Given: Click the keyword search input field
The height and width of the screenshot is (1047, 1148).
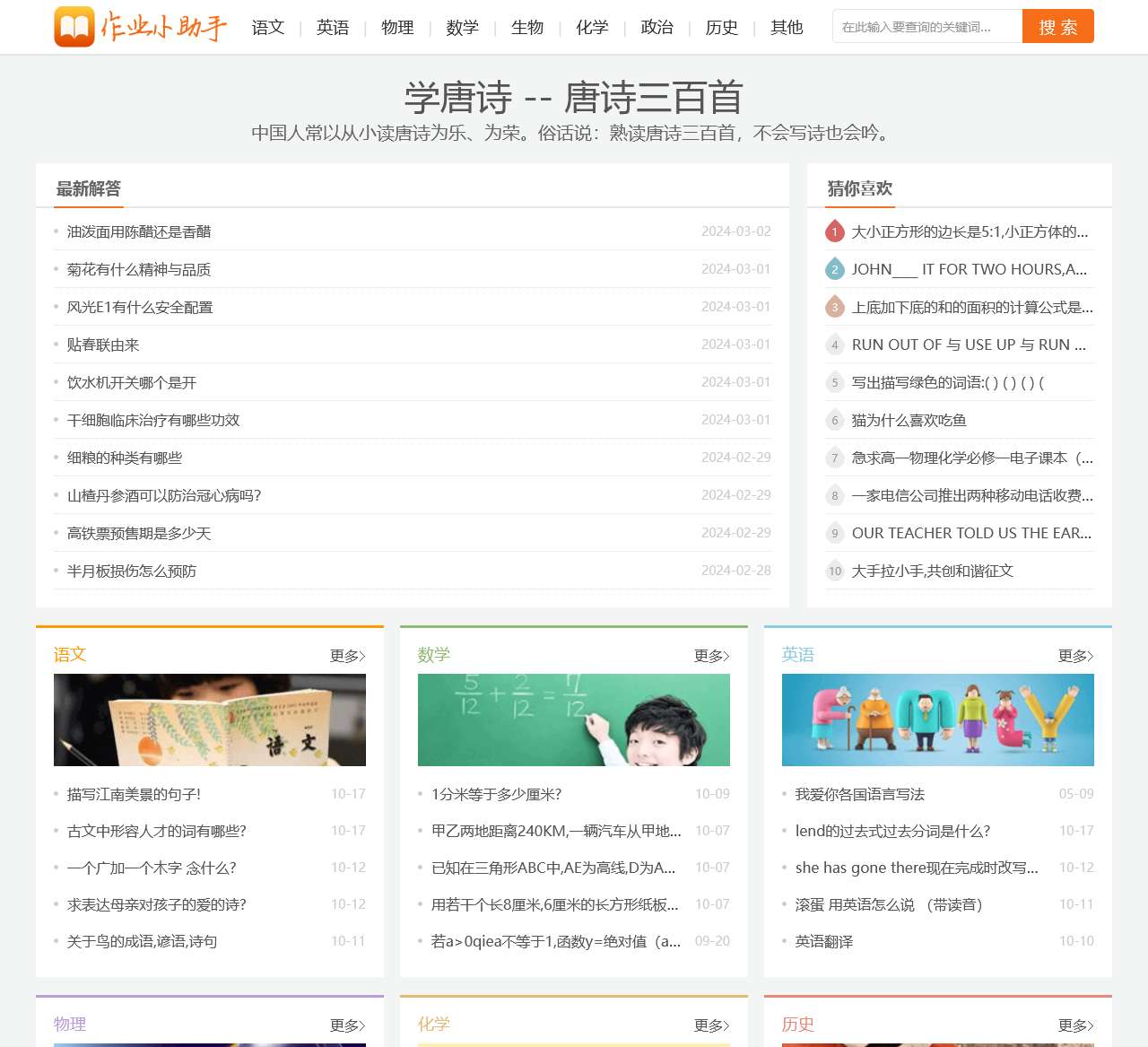Looking at the screenshot, I should [926, 26].
